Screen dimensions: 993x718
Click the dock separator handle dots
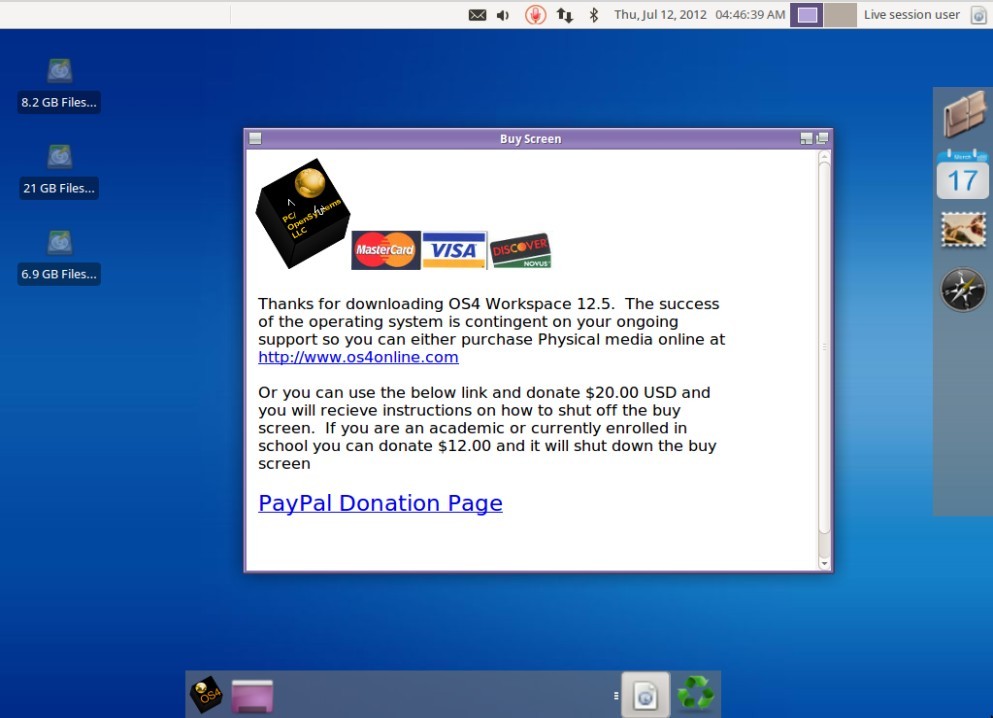[x=616, y=696]
